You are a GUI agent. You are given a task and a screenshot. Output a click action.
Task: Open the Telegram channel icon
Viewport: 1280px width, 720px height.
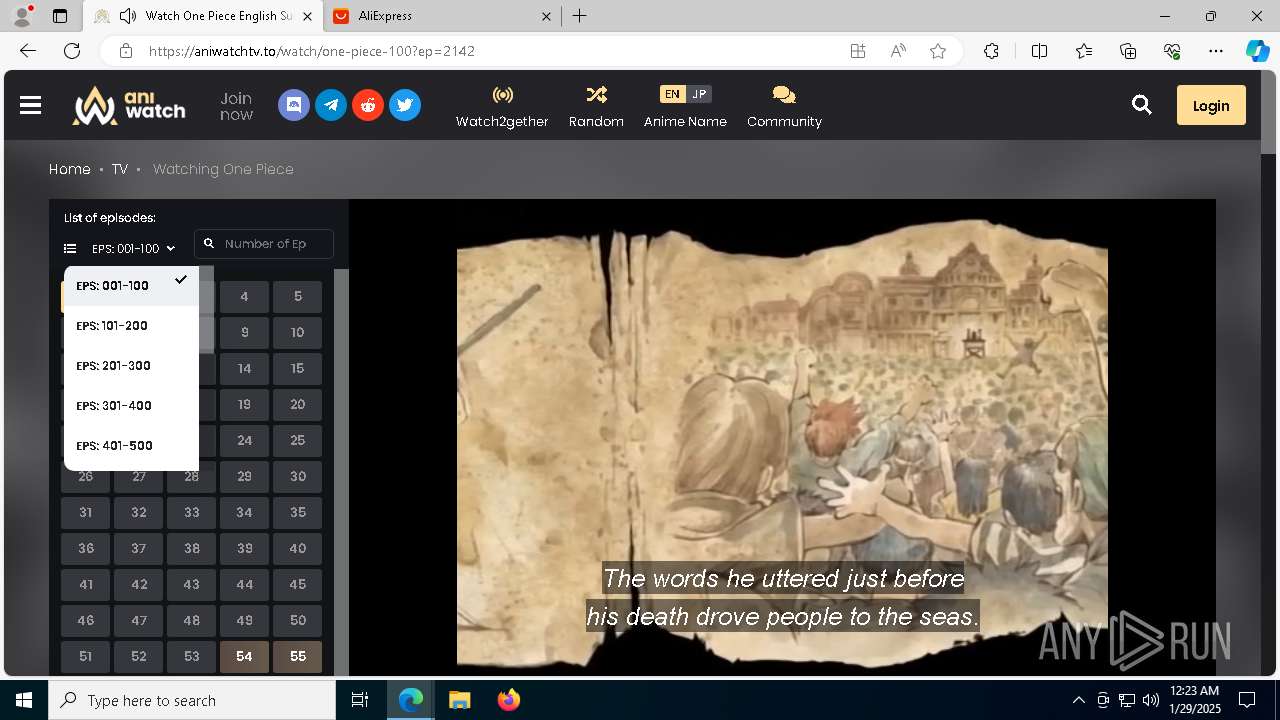tap(331, 105)
